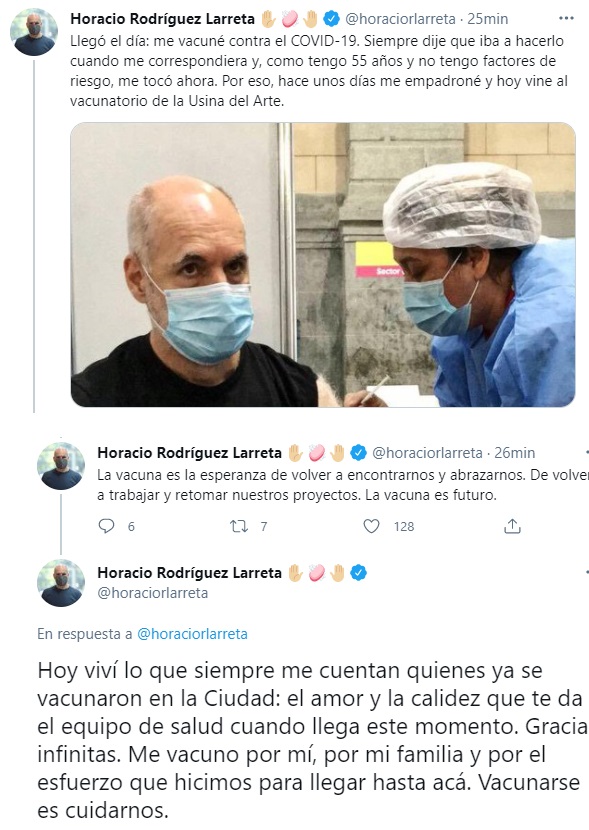Click Horacio Rodríguez Larreta name on top tweet
Screen dimensions: 589x830
(162, 19)
